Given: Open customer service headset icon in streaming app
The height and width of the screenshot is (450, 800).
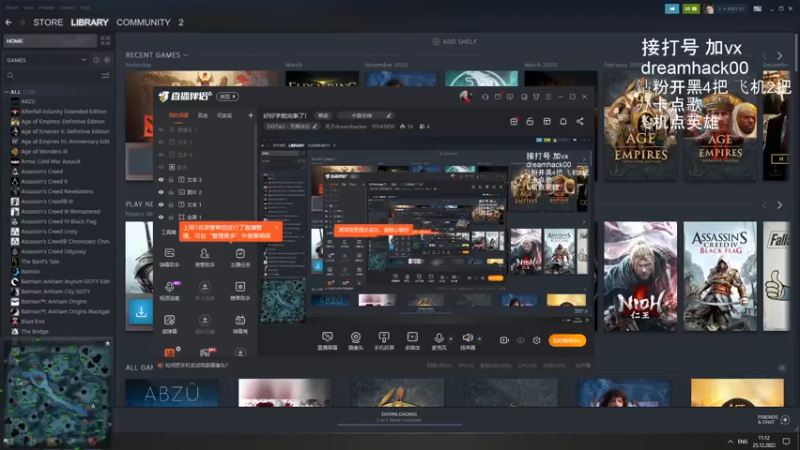Looking at the screenshot, I should click(x=485, y=97).
